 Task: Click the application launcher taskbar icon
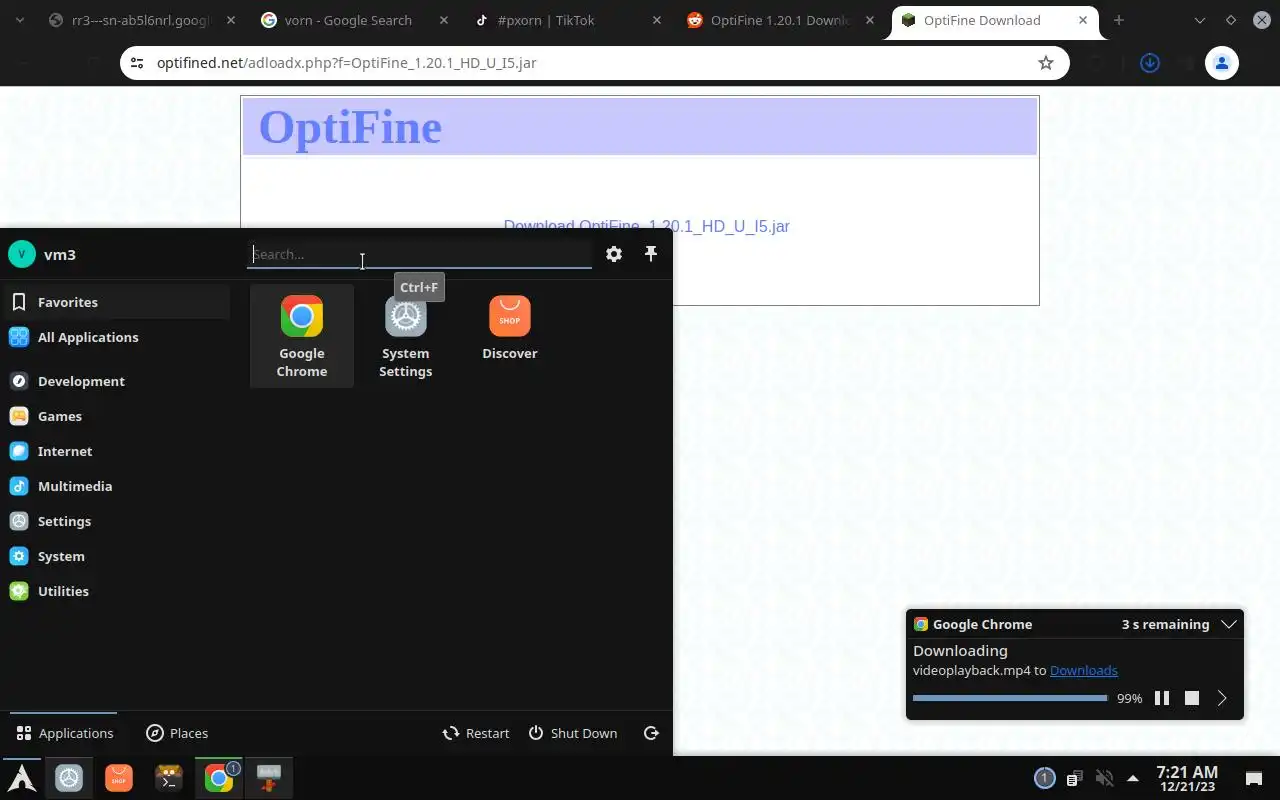pyautogui.click(x=22, y=778)
